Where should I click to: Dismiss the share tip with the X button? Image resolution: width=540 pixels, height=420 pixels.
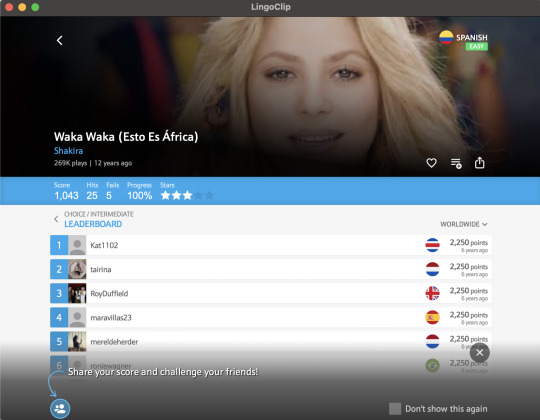point(479,353)
